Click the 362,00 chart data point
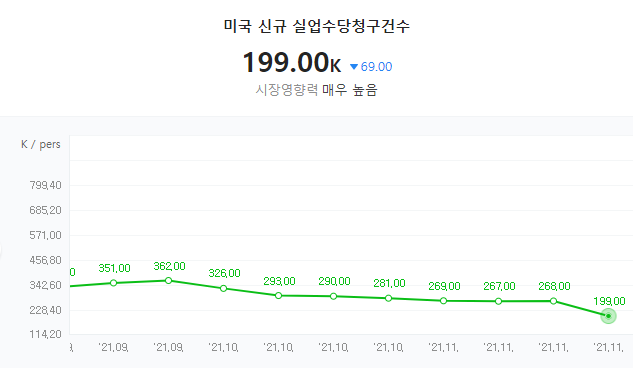633x368 pixels. (169, 280)
